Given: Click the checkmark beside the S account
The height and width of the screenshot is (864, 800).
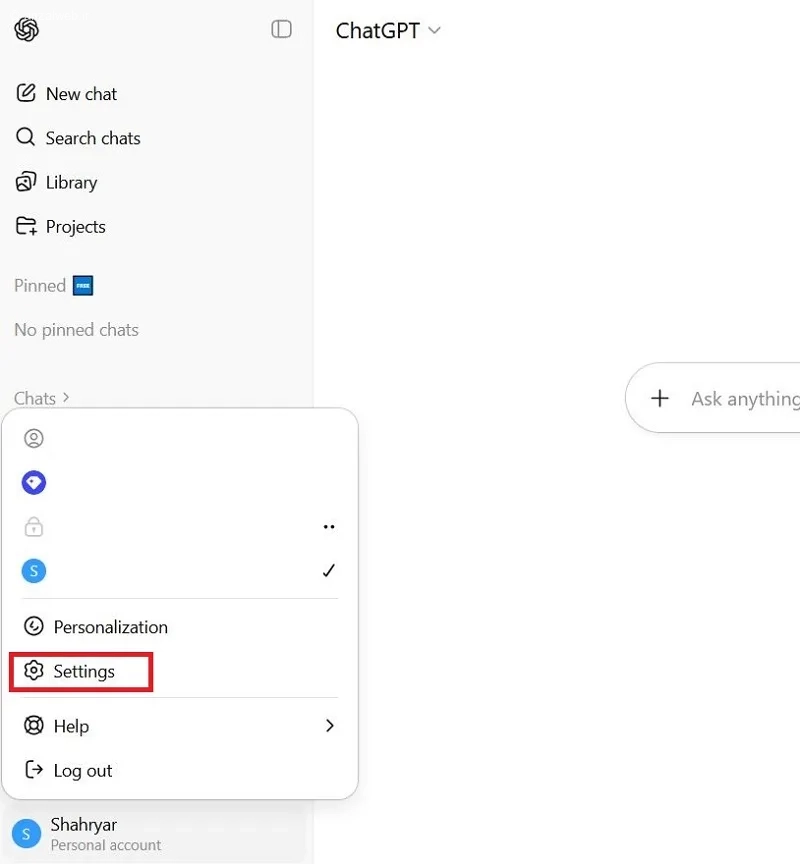Looking at the screenshot, I should pos(329,571).
